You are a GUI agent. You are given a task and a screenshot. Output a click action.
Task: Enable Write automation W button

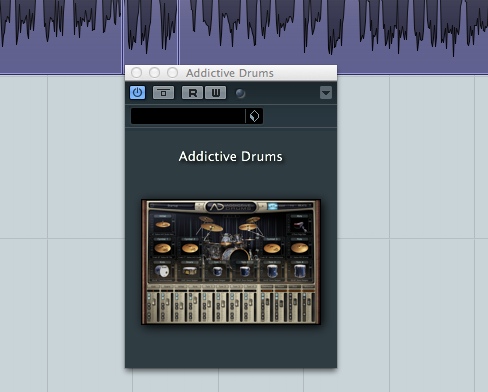(215, 93)
